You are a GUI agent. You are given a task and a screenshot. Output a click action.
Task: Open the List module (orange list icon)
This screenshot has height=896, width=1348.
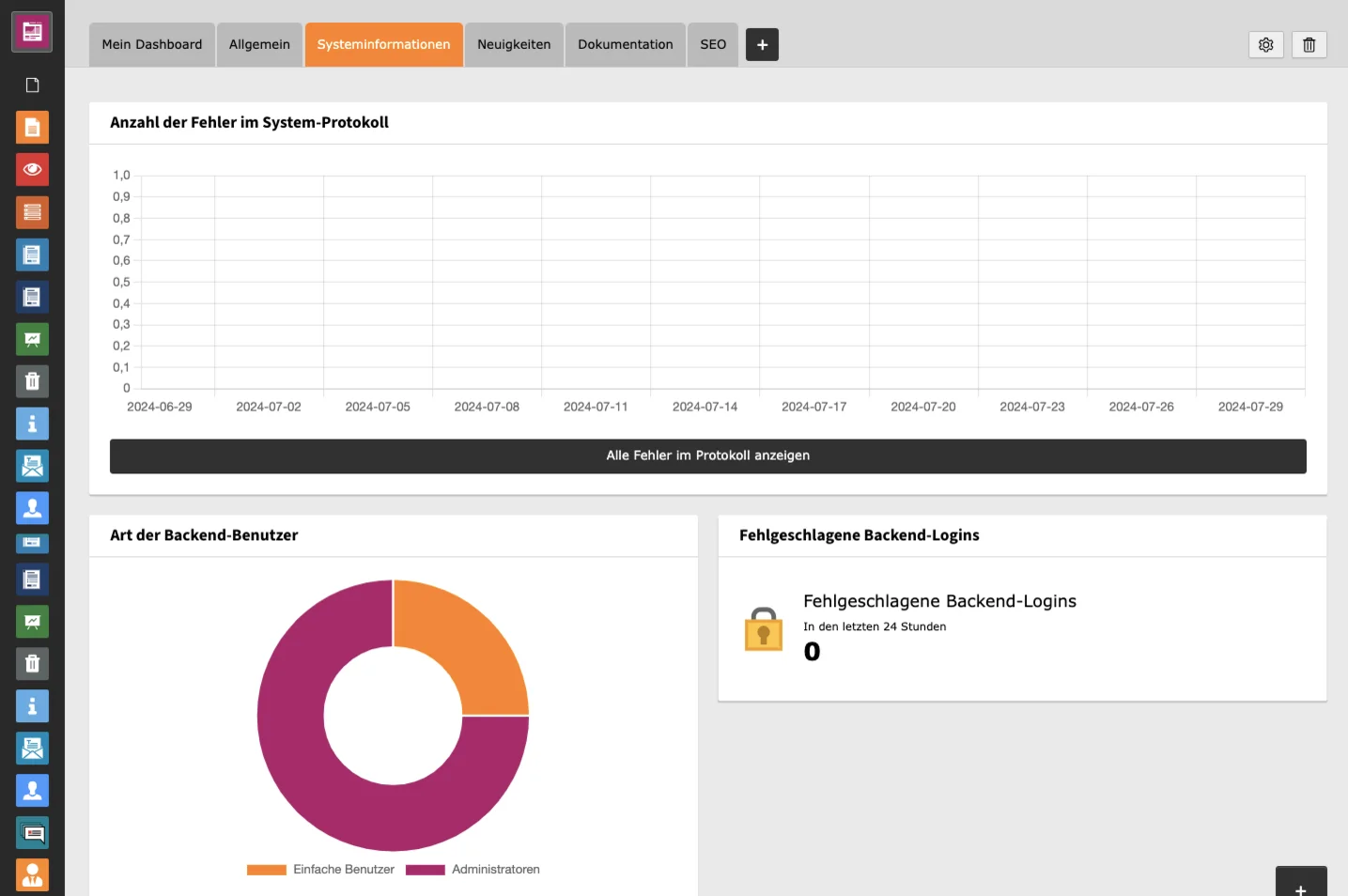pyautogui.click(x=32, y=211)
